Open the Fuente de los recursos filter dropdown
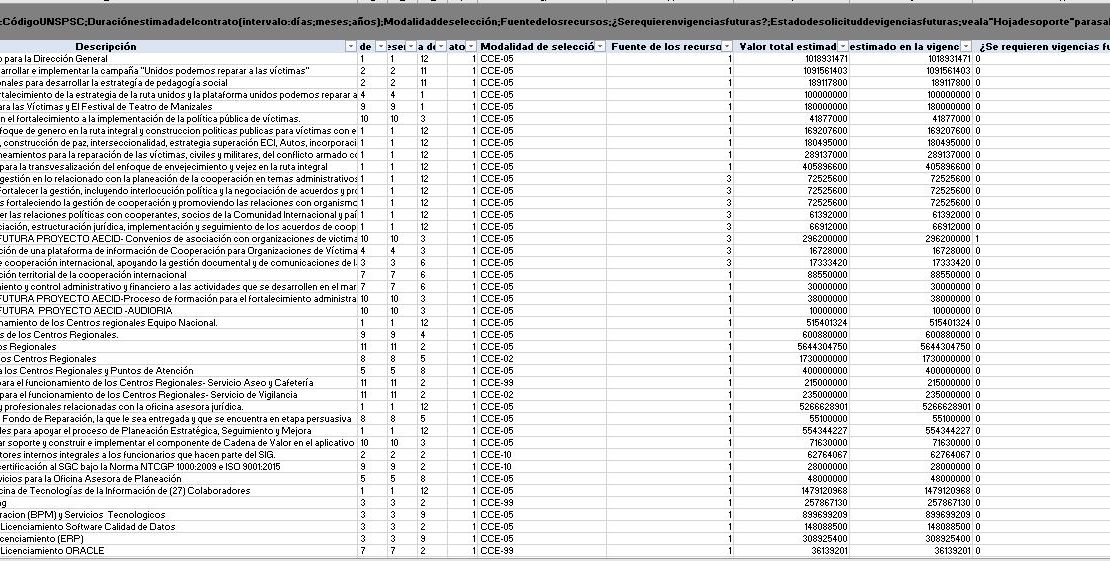1110x561 pixels. pos(727,47)
